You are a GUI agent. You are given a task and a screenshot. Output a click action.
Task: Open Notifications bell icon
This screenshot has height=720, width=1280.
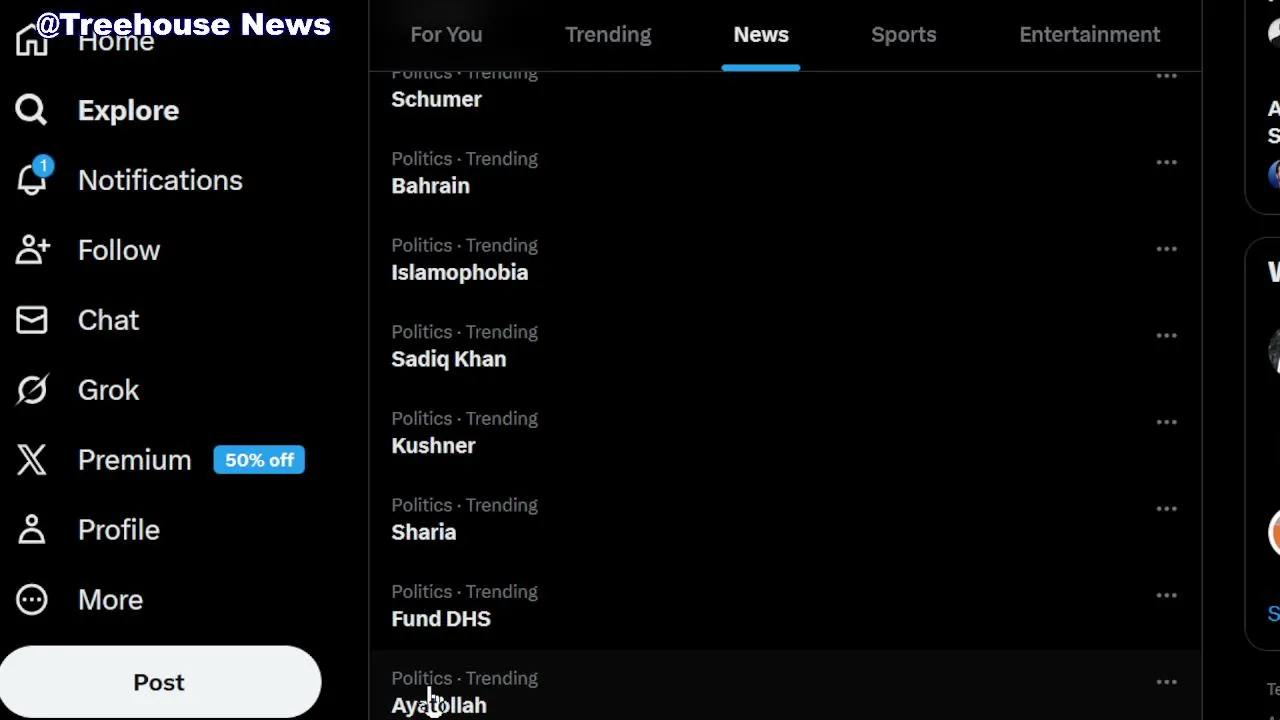(31, 180)
